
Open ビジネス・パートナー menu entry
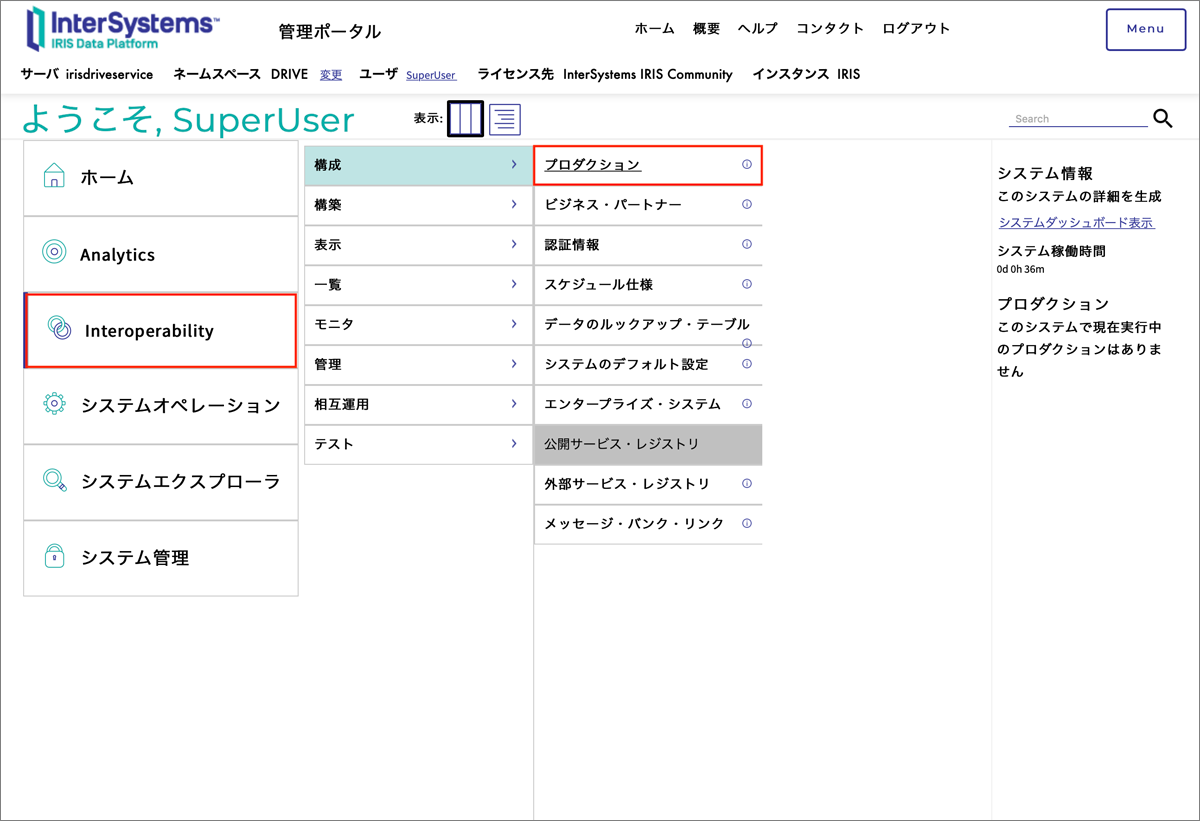(613, 204)
